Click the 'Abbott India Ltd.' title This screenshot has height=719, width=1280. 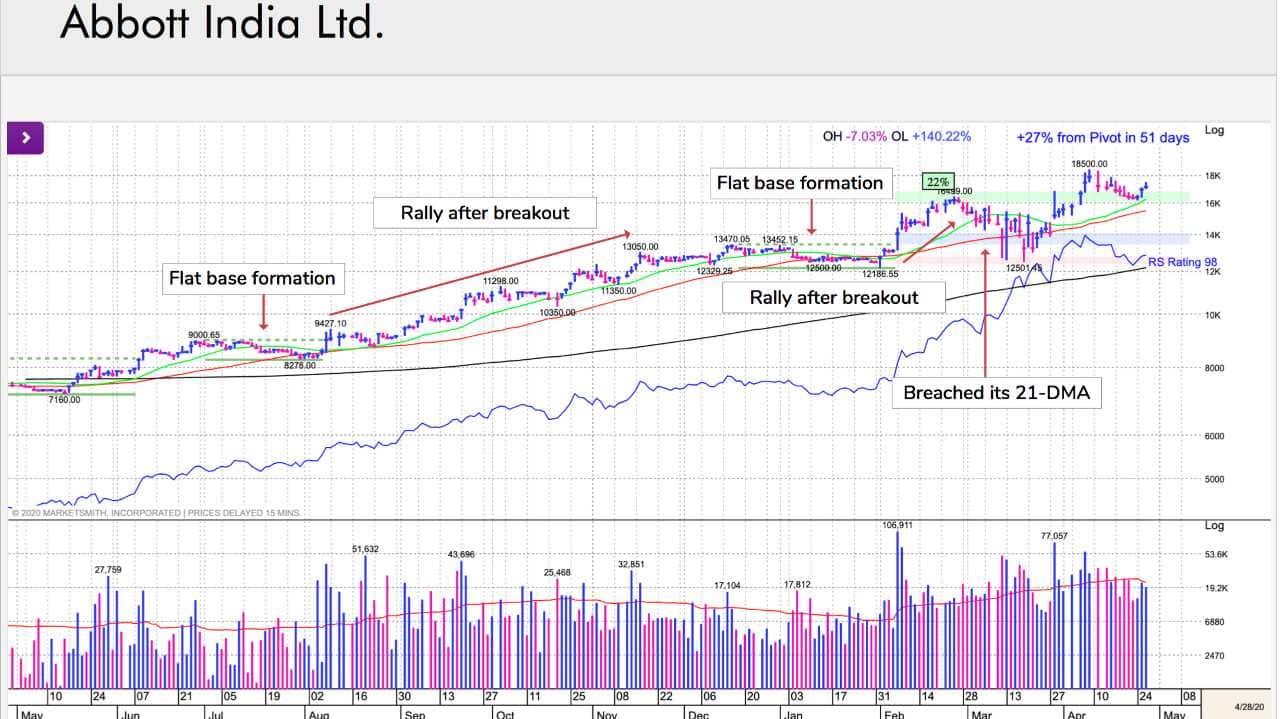click(x=221, y=23)
